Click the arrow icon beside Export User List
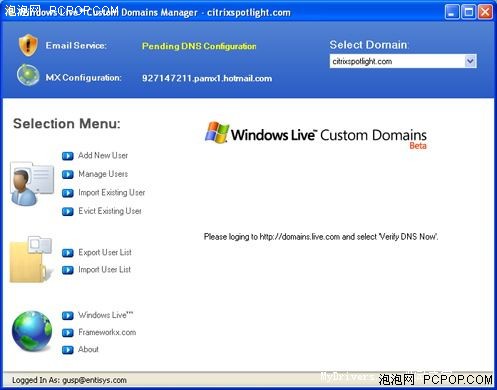This screenshot has height=390, width=497. [68, 253]
